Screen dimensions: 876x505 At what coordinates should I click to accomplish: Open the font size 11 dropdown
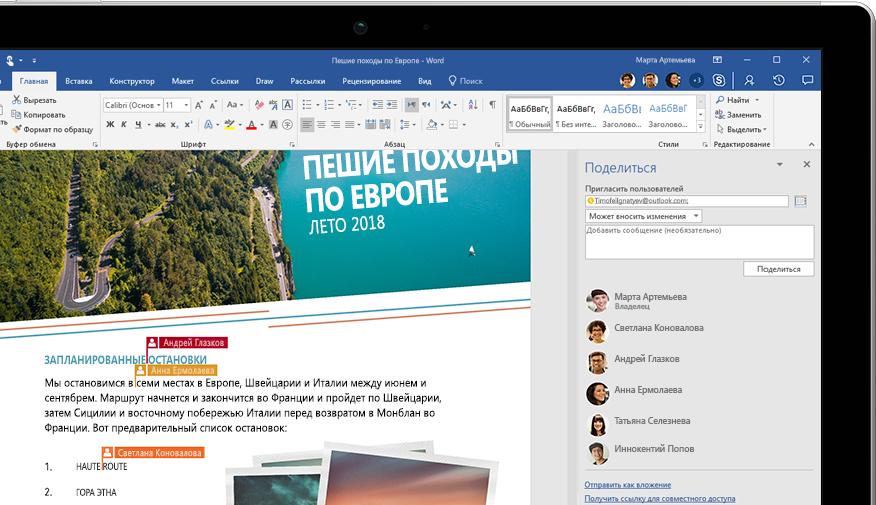click(186, 105)
